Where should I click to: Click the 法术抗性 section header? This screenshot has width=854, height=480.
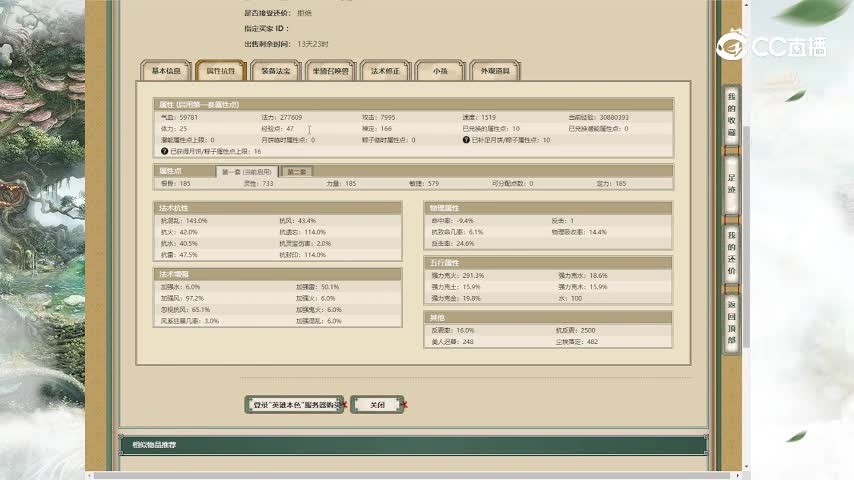(278, 208)
